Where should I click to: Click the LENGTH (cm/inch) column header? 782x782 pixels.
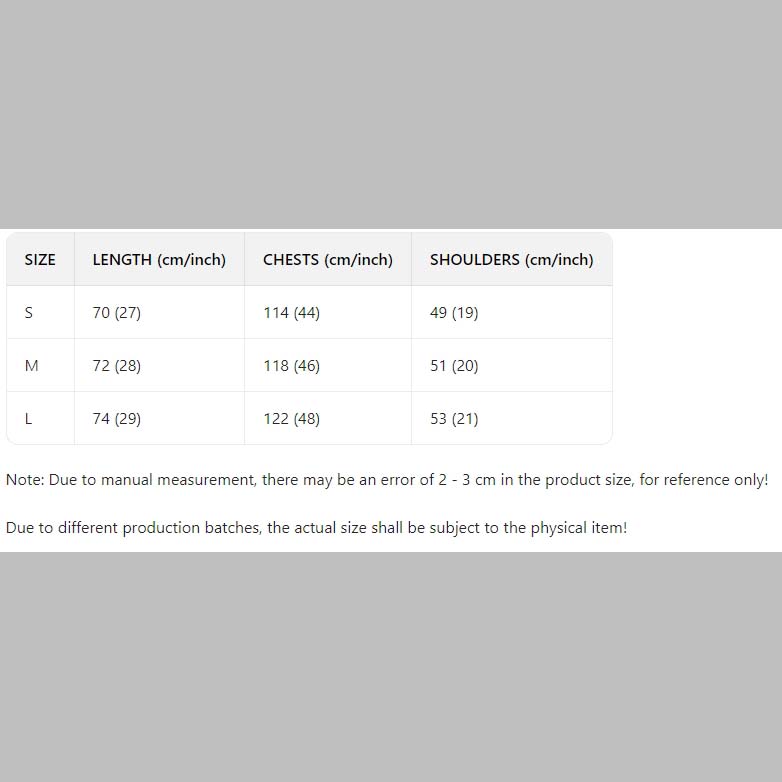(159, 260)
